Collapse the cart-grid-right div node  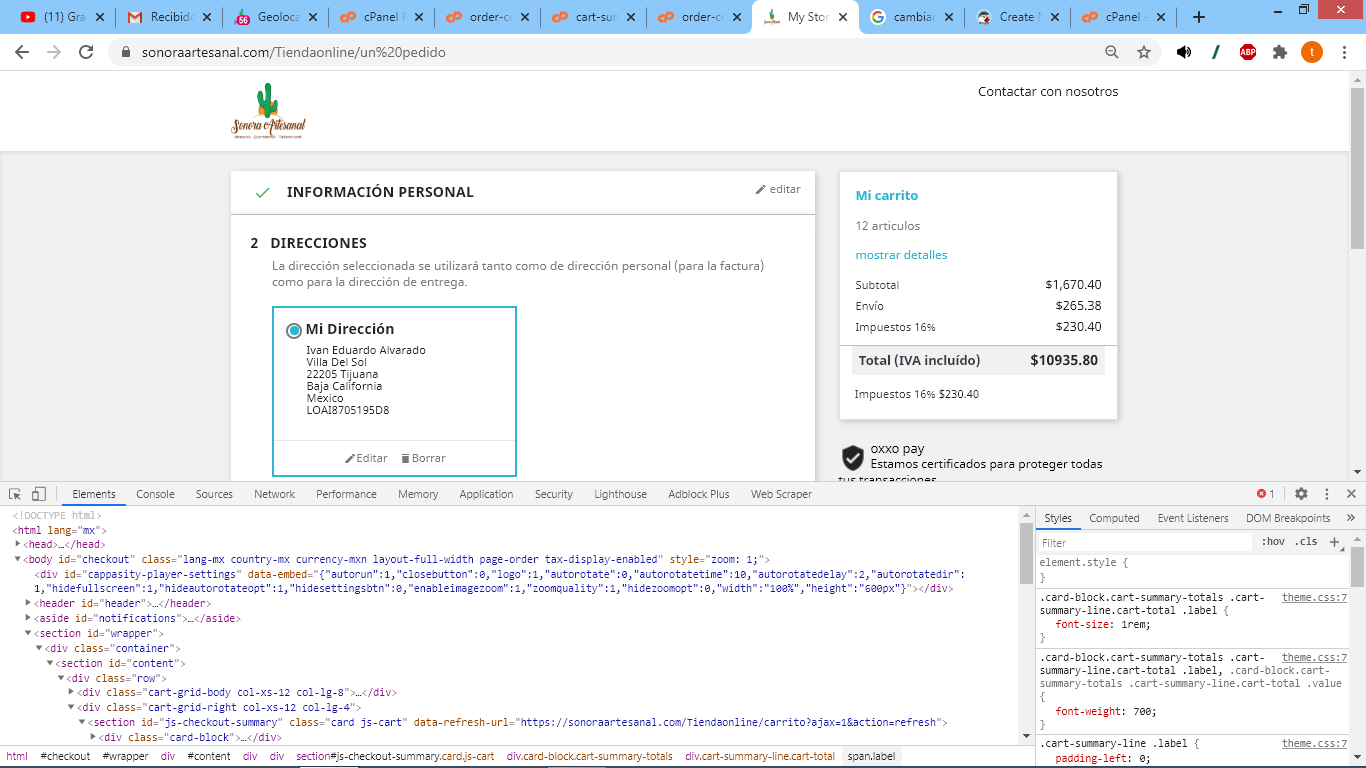pos(71,708)
